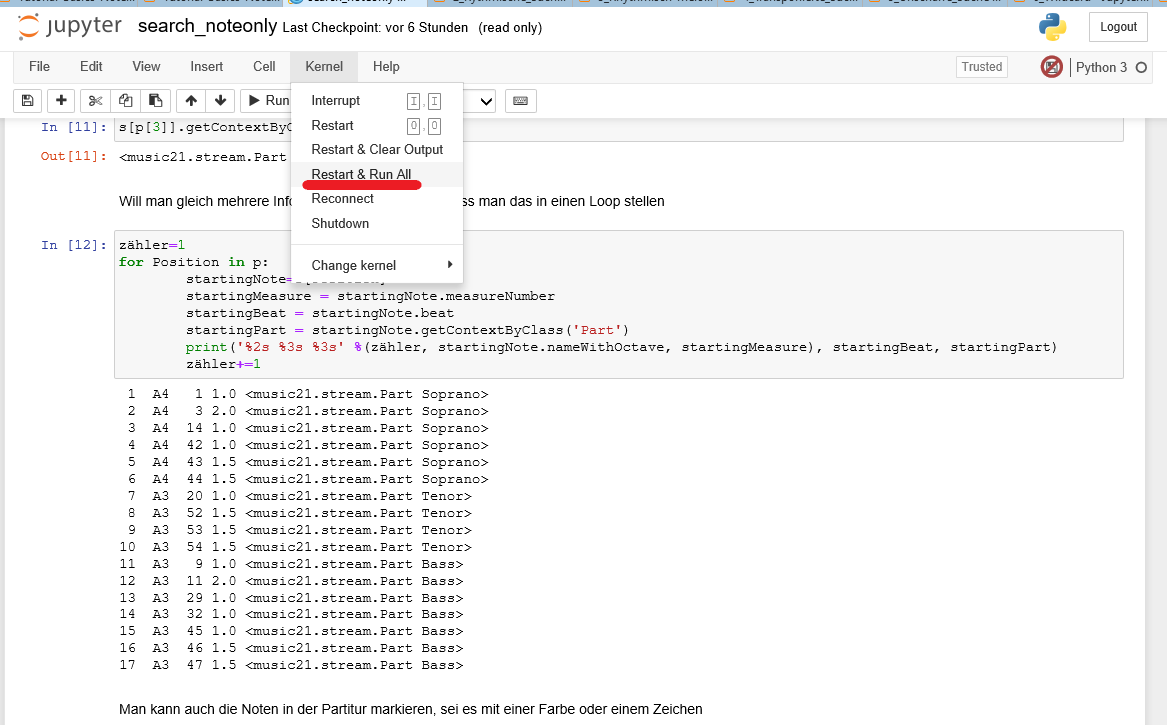Click the Logout button
The height and width of the screenshot is (725, 1167).
[x=1117, y=27]
